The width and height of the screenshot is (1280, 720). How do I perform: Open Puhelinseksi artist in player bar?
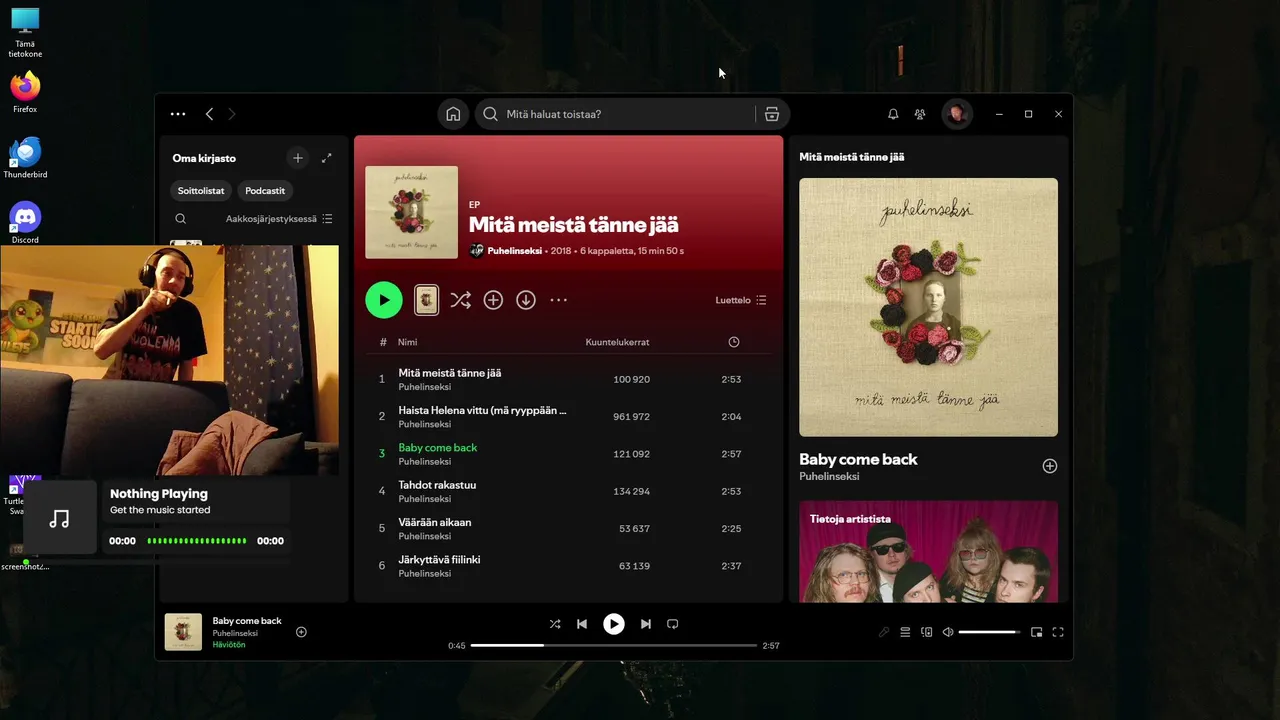click(235, 633)
